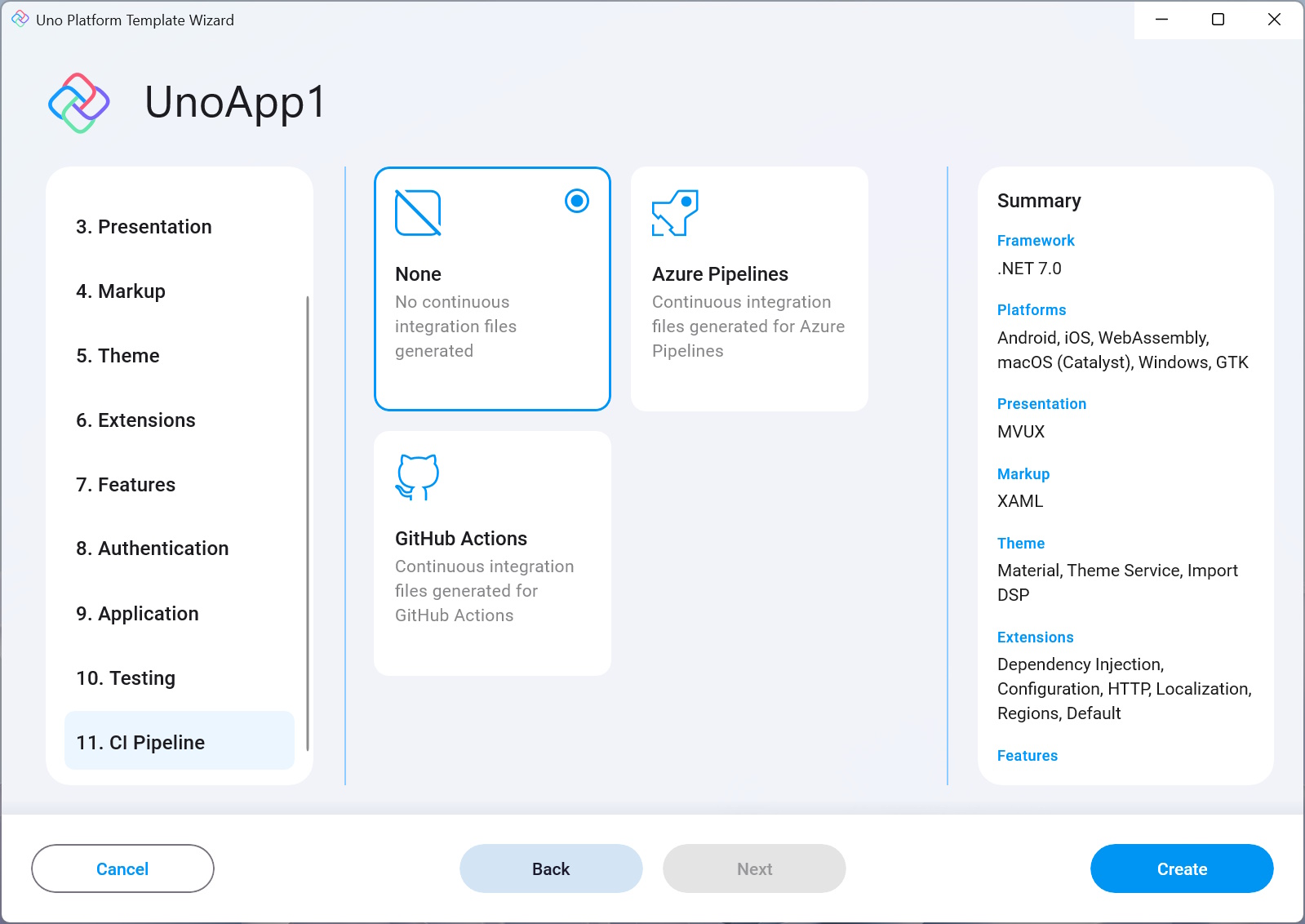Screen dimensions: 1305x924
Task: Click the .NET 7.0 summary value
Action: coord(1029,269)
